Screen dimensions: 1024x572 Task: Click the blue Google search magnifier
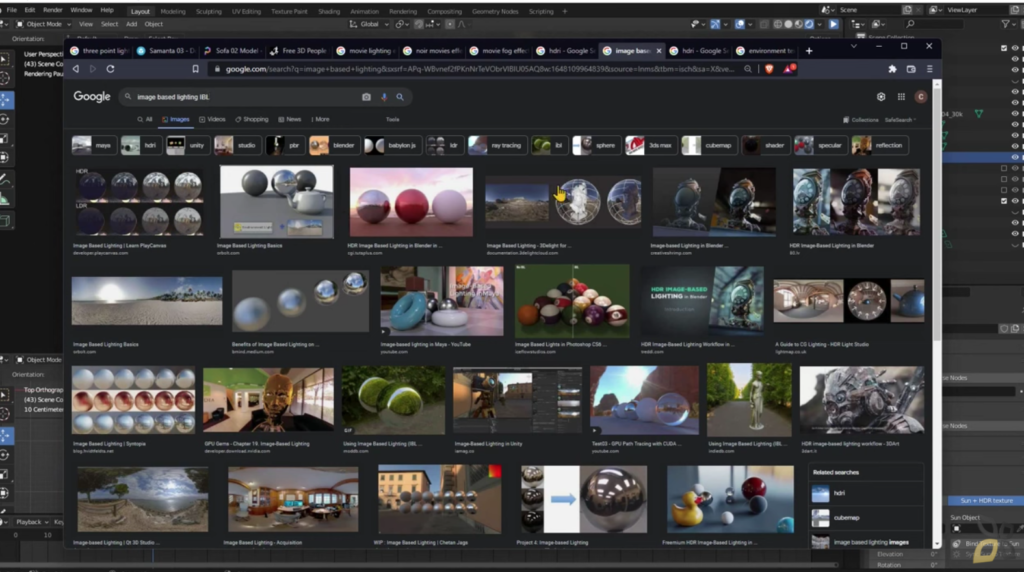[400, 97]
